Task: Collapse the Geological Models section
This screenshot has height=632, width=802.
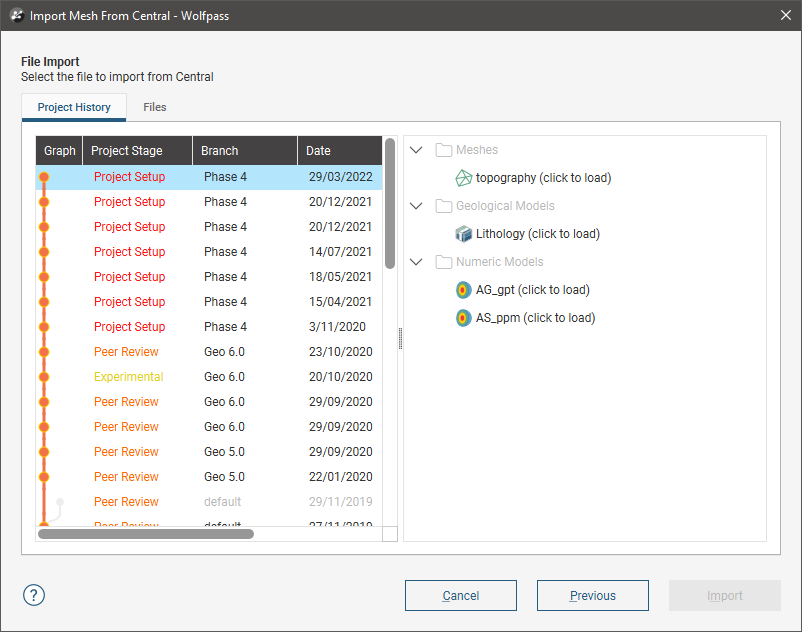Action: coord(417,206)
